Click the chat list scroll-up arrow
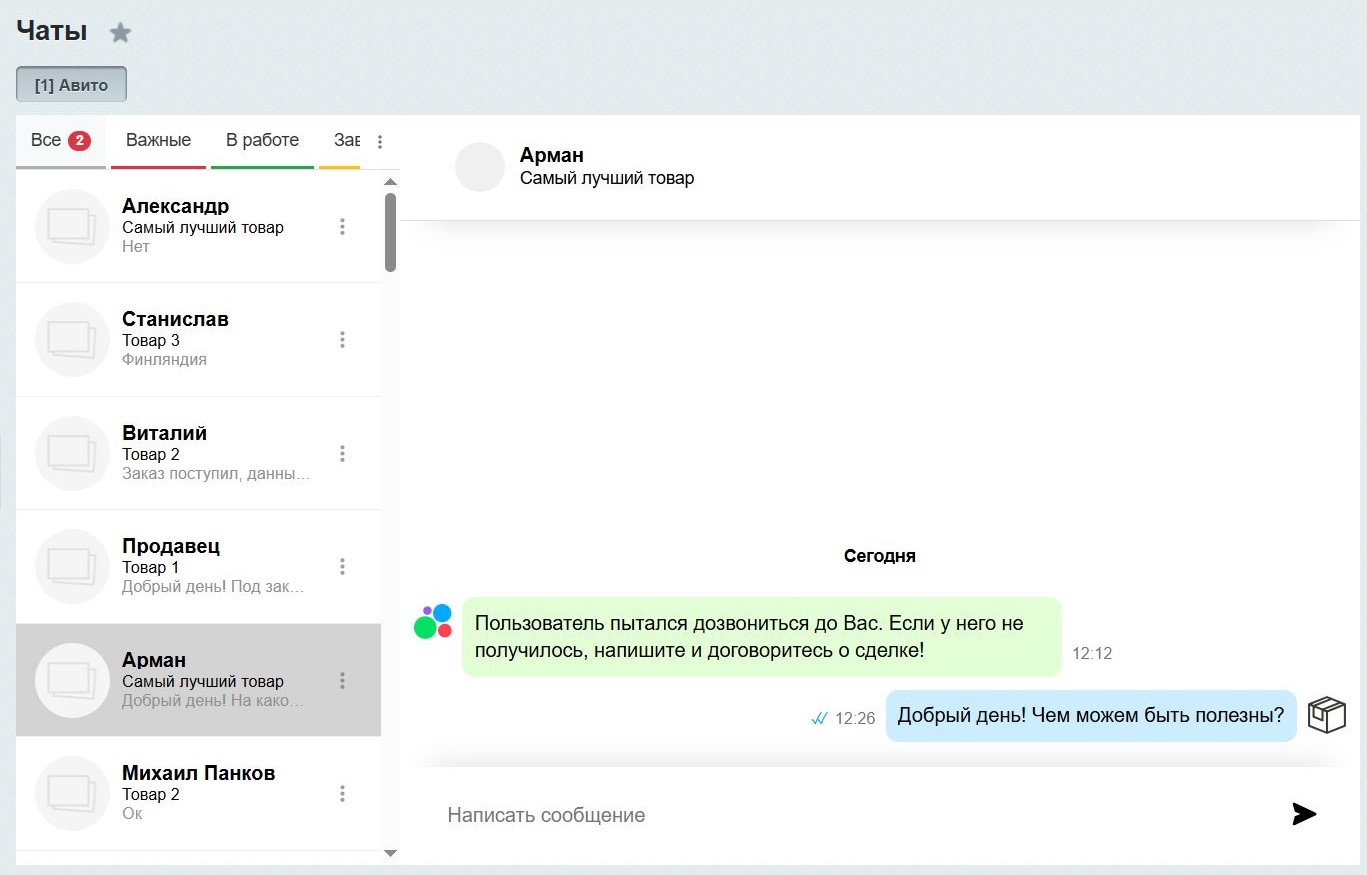Screen dimensions: 1367x875 click(x=391, y=181)
